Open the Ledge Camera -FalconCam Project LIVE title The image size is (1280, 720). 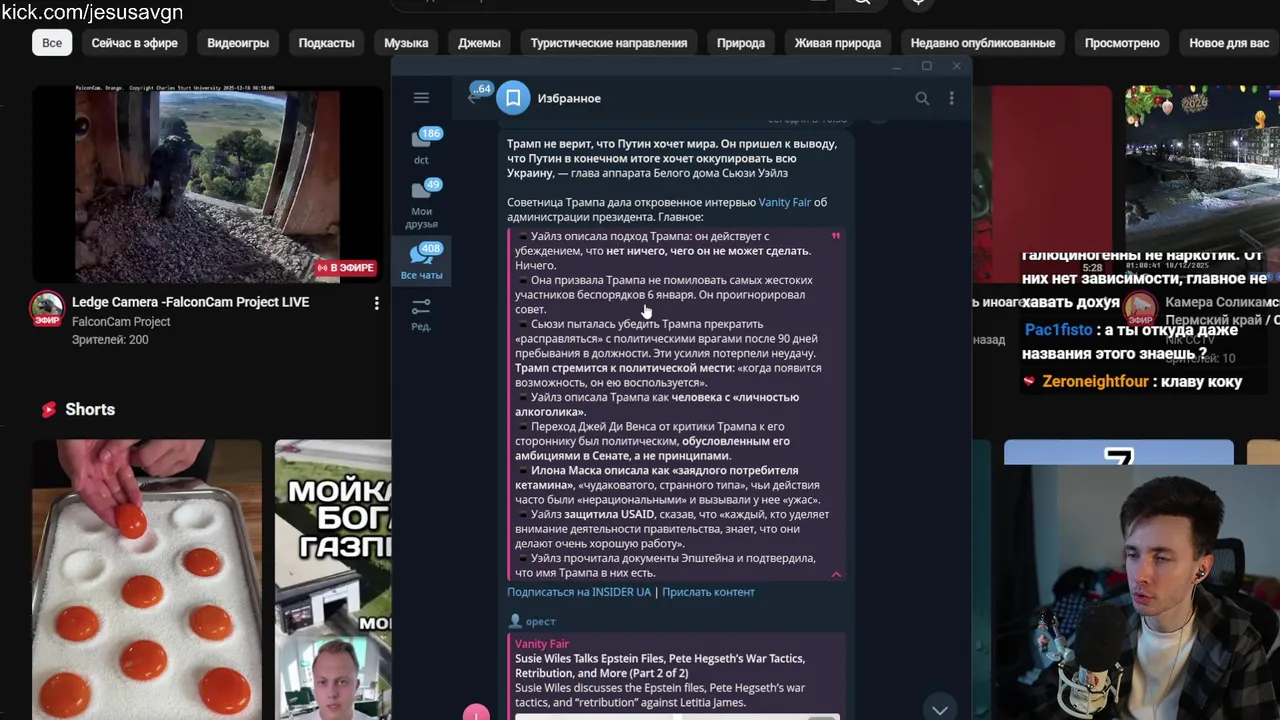pyautogui.click(x=190, y=302)
